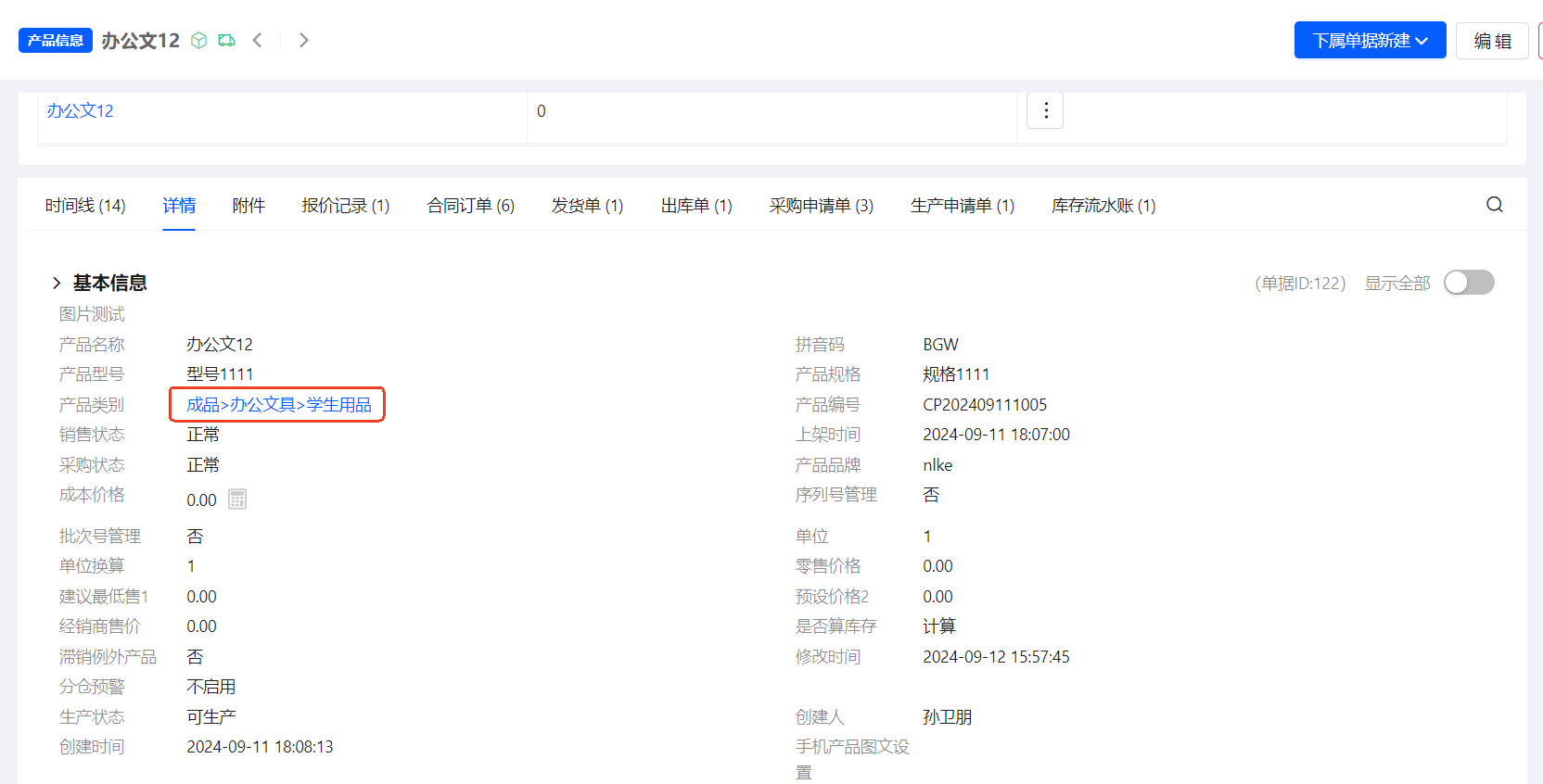Viewport: 1543px width, 784px height.
Task: Select the 详情 tab
Action: point(179,206)
